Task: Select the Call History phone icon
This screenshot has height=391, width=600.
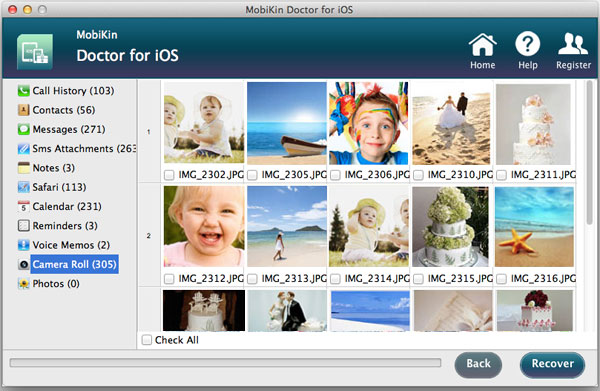Action: [x=24, y=91]
